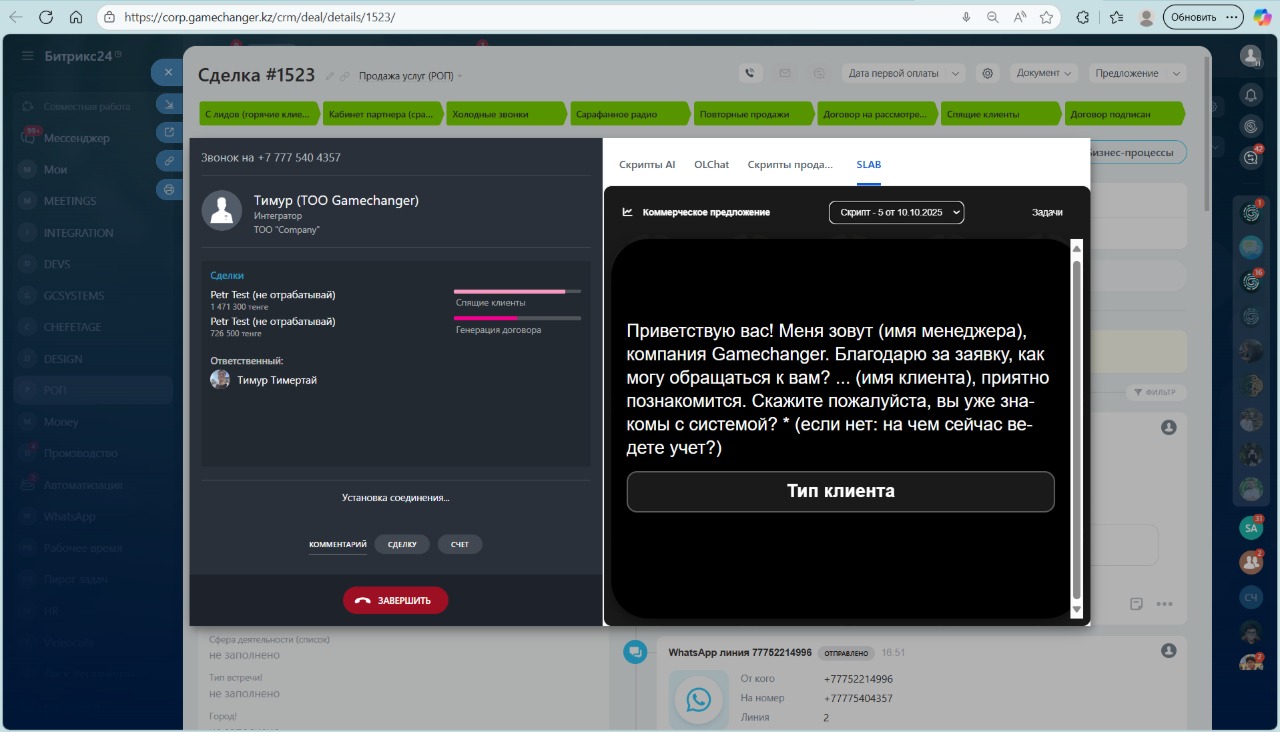Click the browser refresh icon
This screenshot has width=1280, height=732.
[46, 17]
